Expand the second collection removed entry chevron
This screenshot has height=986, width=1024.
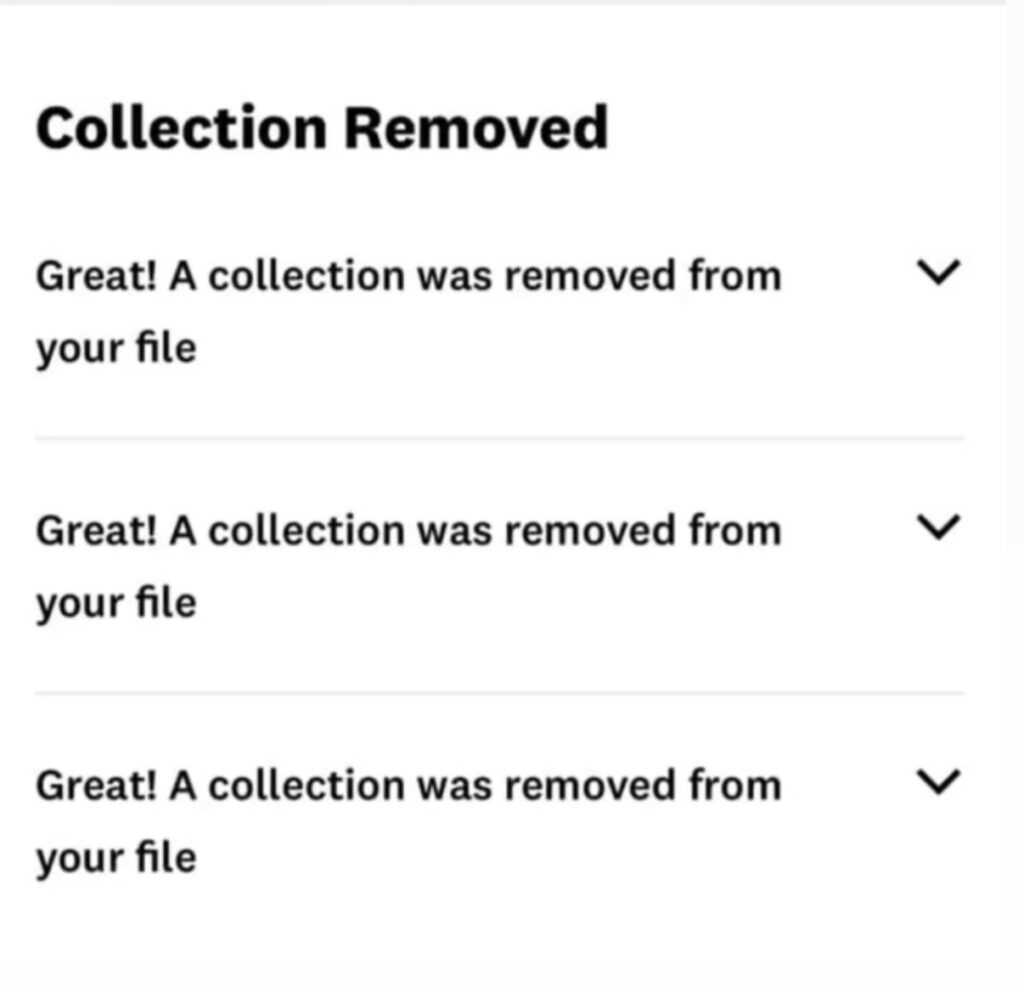pyautogui.click(x=938, y=527)
